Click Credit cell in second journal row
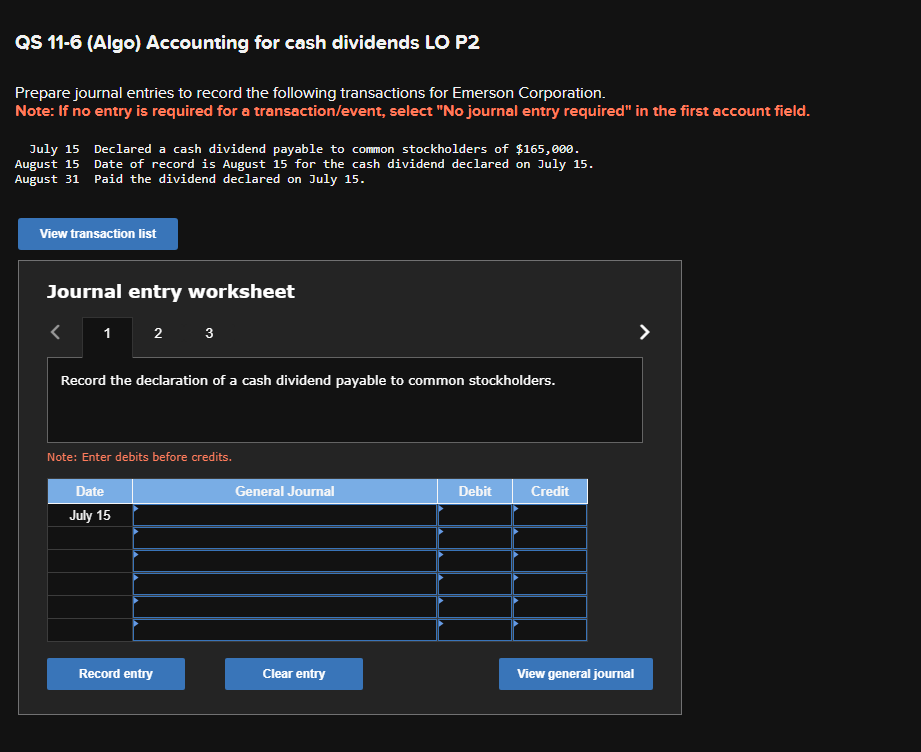 550,538
